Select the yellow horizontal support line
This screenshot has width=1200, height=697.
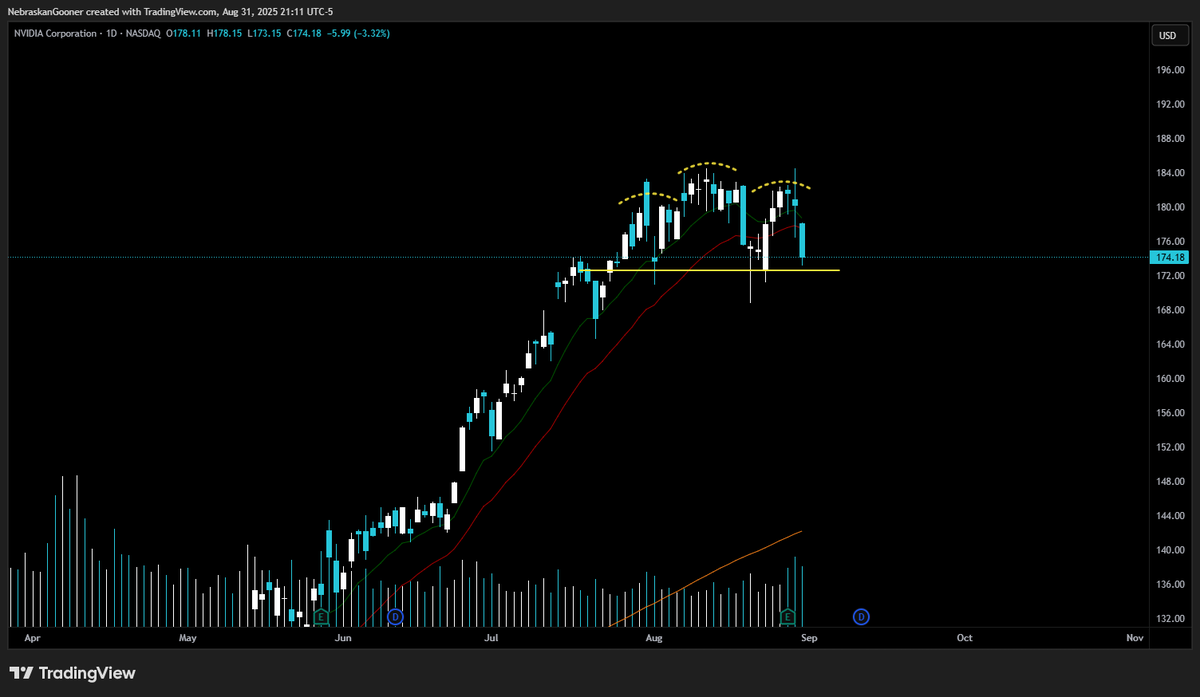click(720, 269)
